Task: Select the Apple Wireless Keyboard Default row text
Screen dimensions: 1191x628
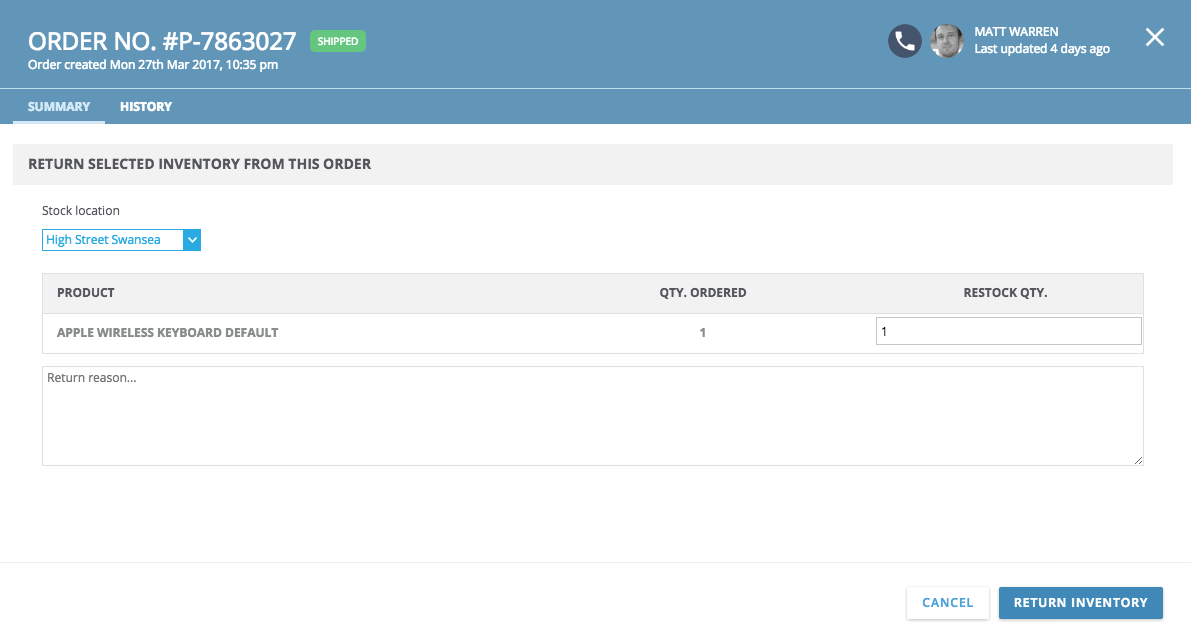Action: coord(168,333)
